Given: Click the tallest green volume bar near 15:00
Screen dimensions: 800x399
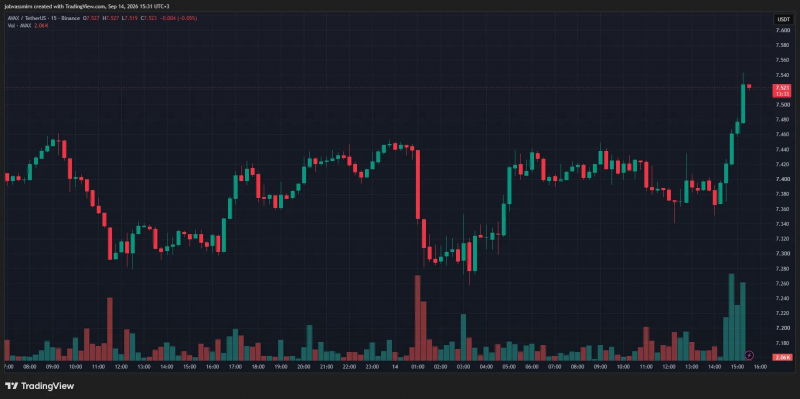Looking at the screenshot, I should click(x=731, y=317).
